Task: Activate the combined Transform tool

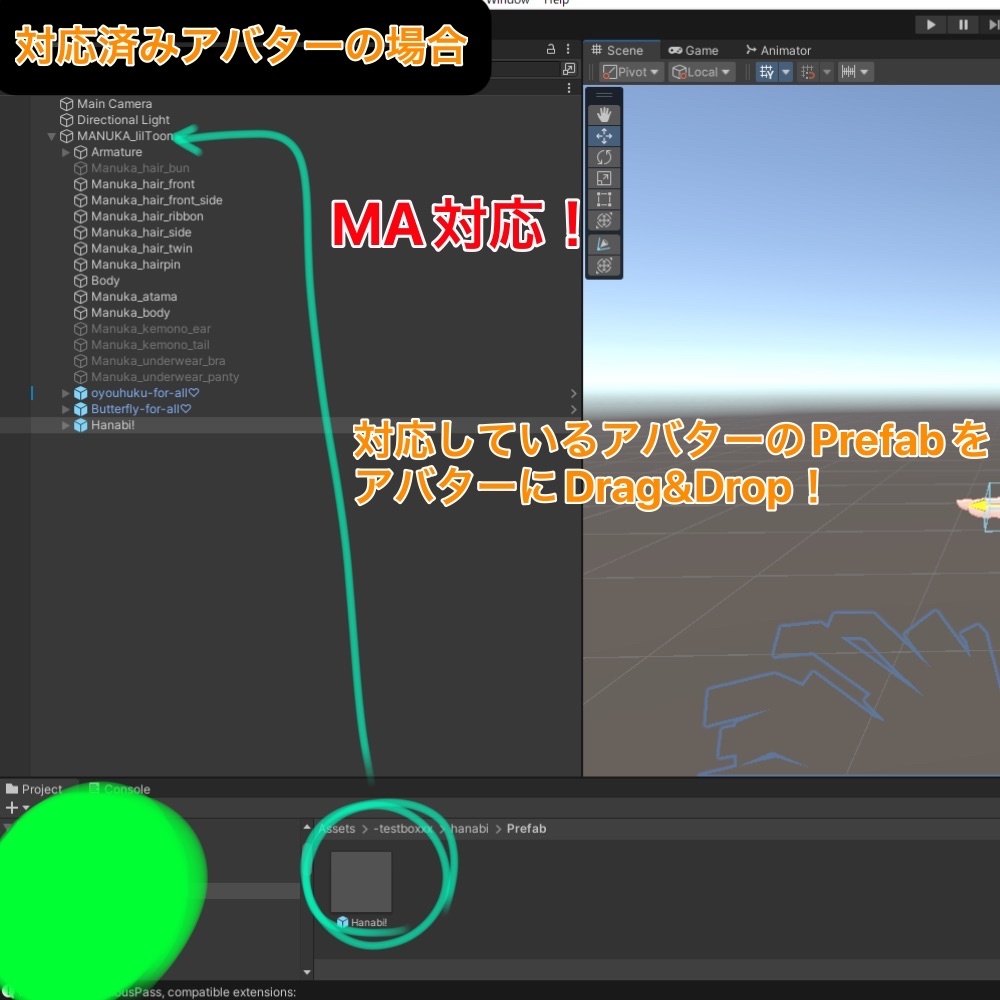Action: (604, 220)
